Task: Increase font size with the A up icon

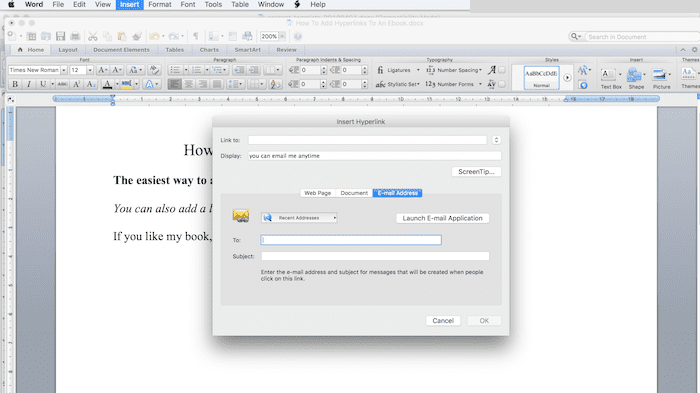Action: pyautogui.click(x=102, y=70)
